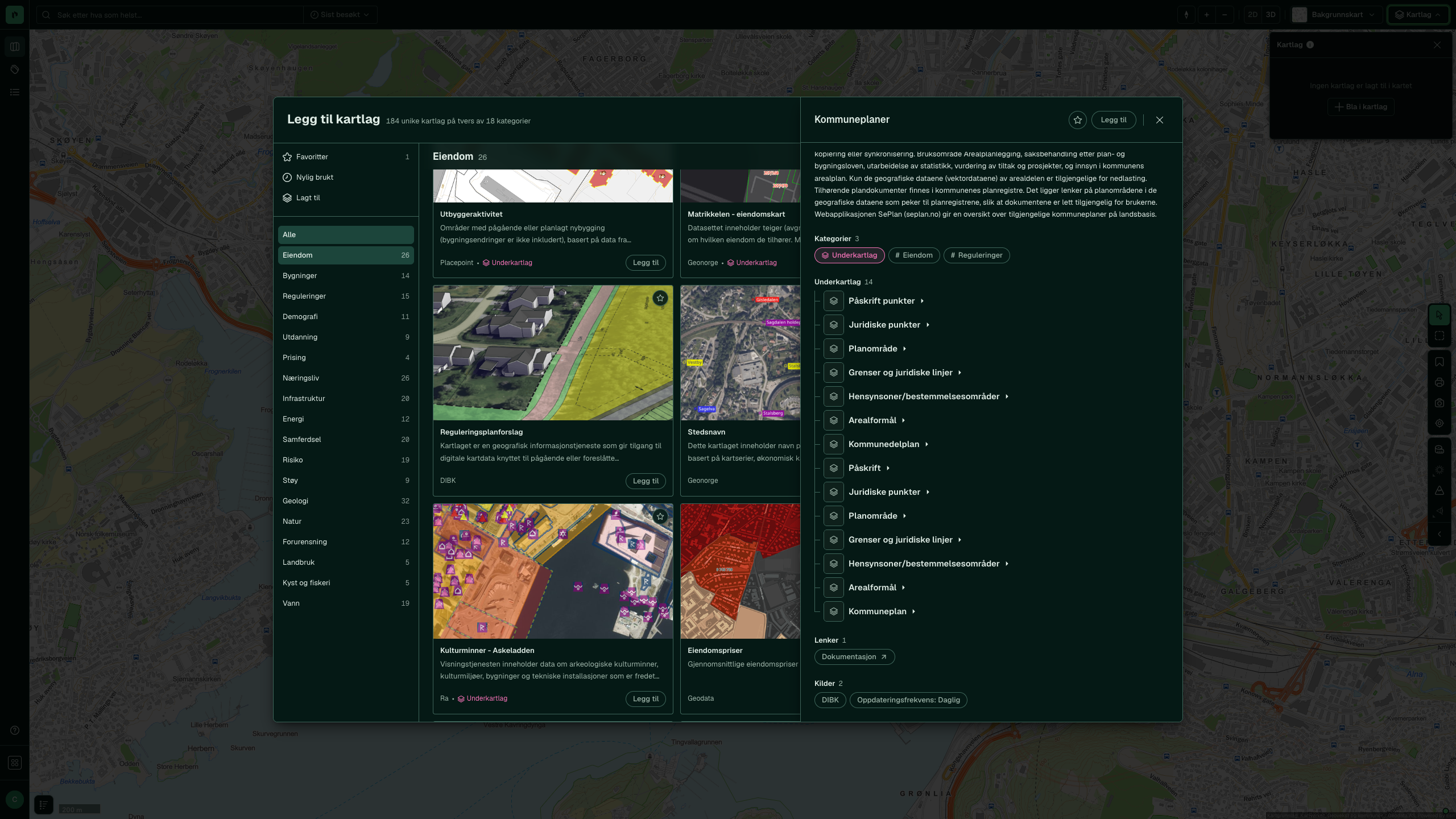Open the sidebar panel layout icon

pos(15,47)
